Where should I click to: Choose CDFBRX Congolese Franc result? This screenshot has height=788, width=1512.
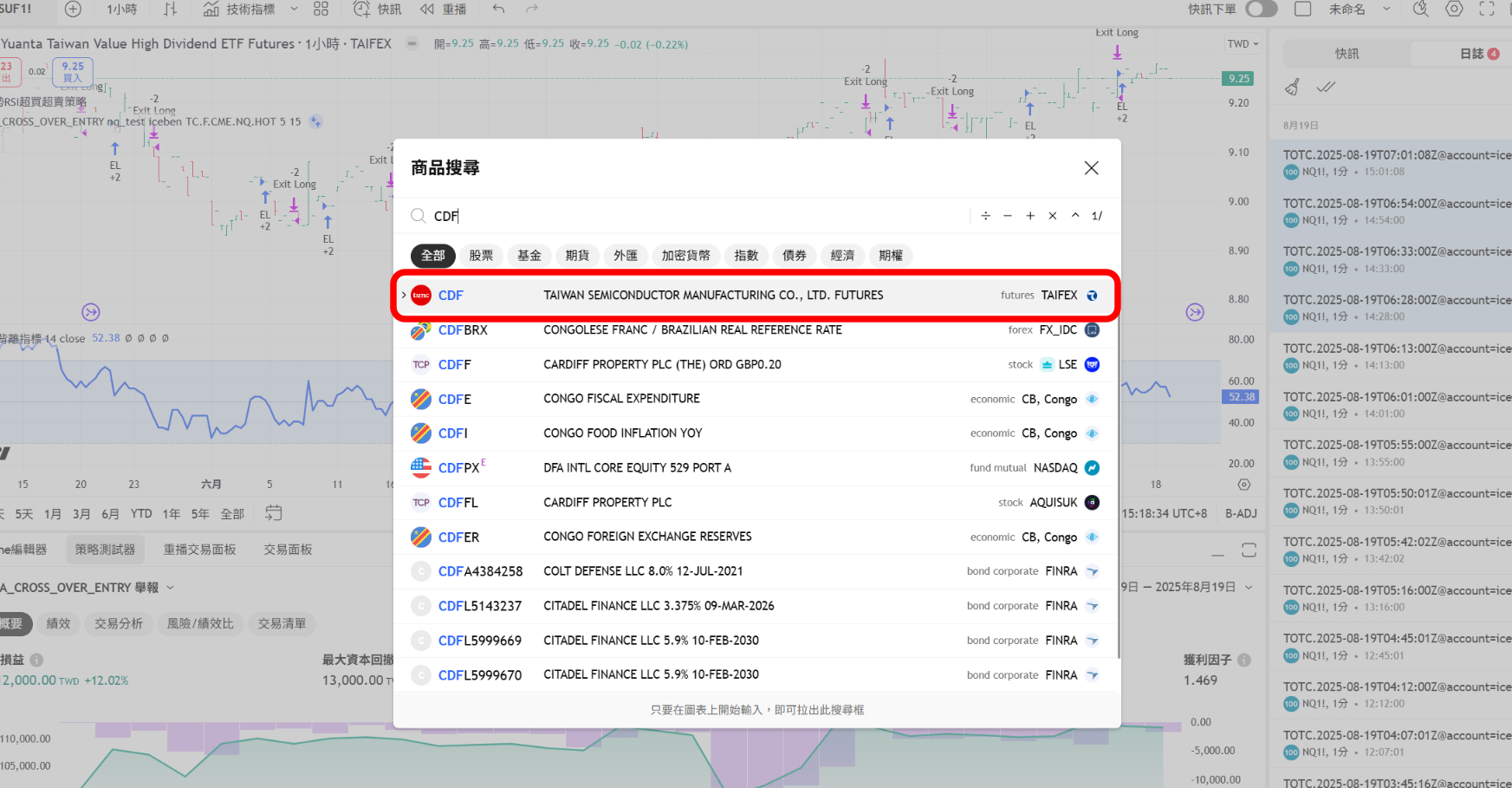click(x=756, y=330)
